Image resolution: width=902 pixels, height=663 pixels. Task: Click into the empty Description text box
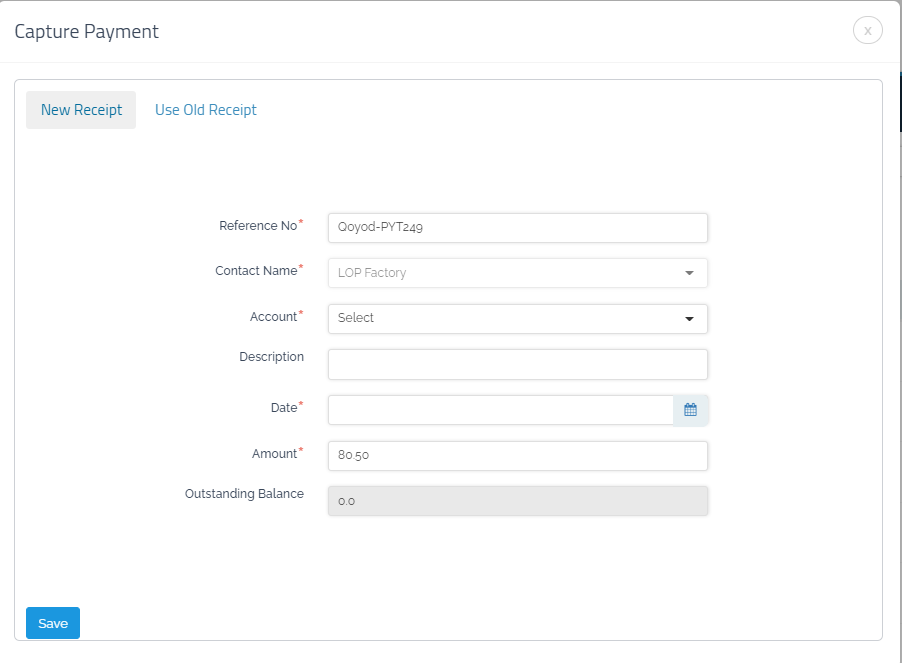point(517,364)
